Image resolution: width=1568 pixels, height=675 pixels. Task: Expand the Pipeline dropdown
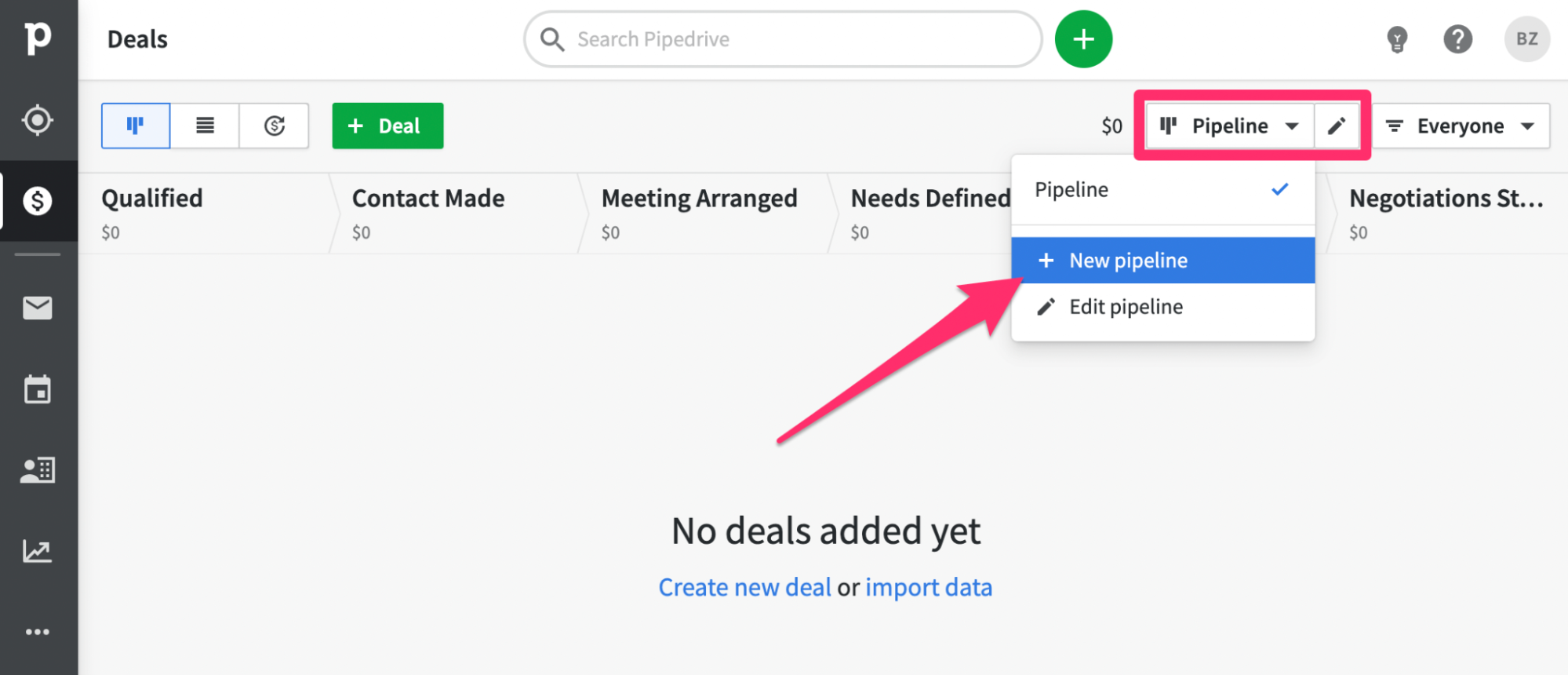[x=1230, y=126]
